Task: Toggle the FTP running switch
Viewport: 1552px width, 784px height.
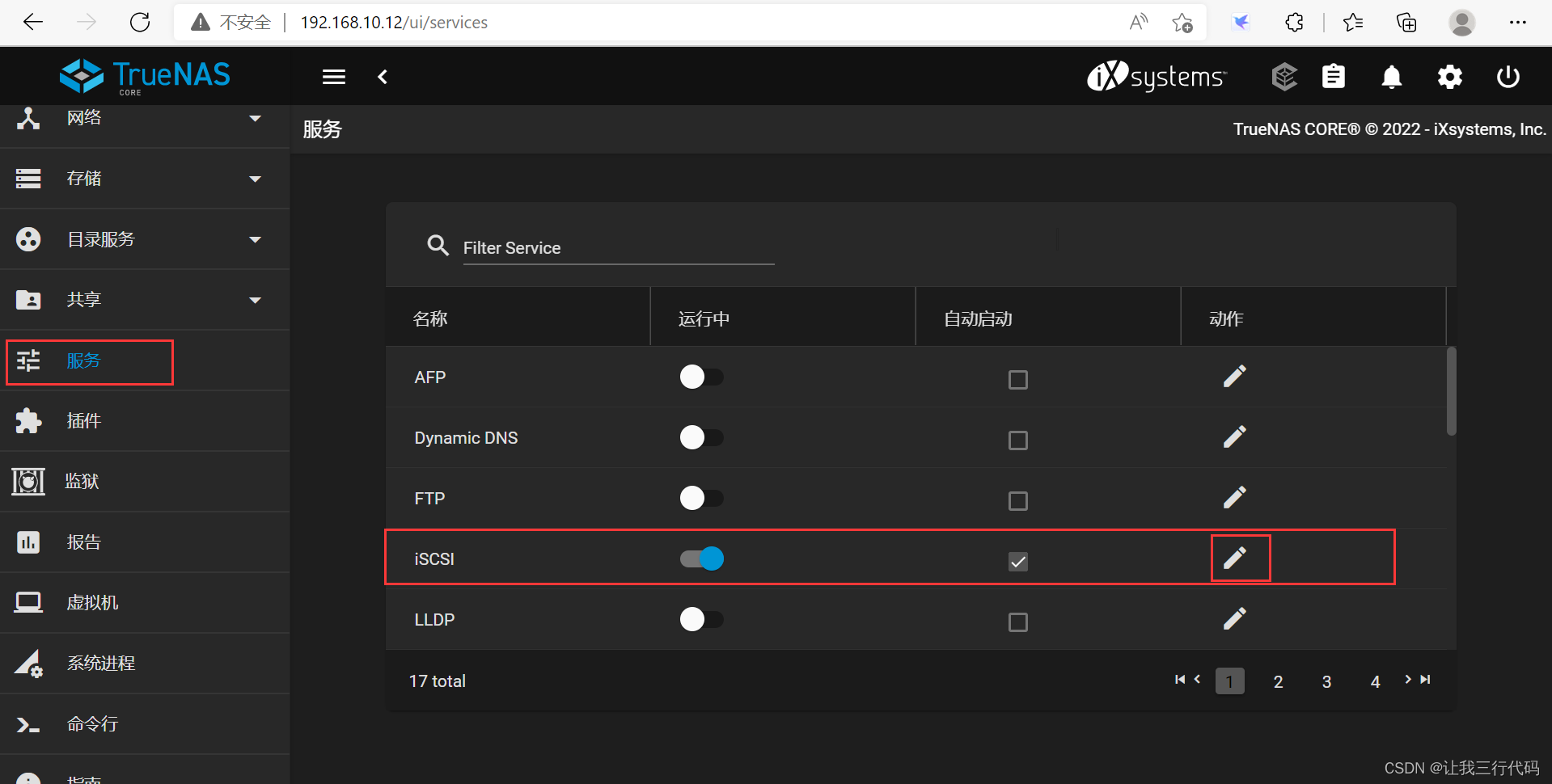Action: tap(701, 498)
